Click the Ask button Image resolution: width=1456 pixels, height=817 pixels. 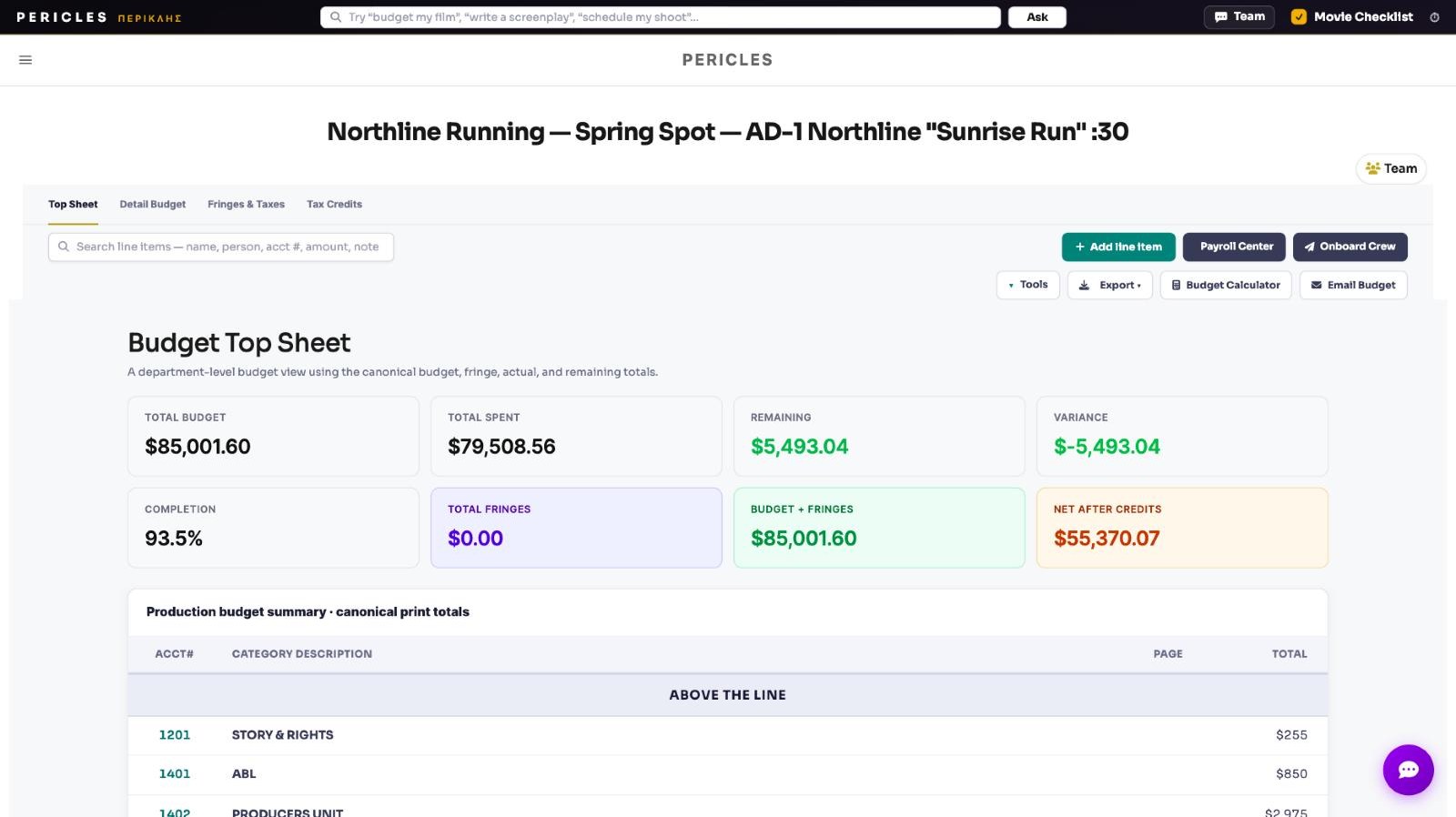(1037, 17)
